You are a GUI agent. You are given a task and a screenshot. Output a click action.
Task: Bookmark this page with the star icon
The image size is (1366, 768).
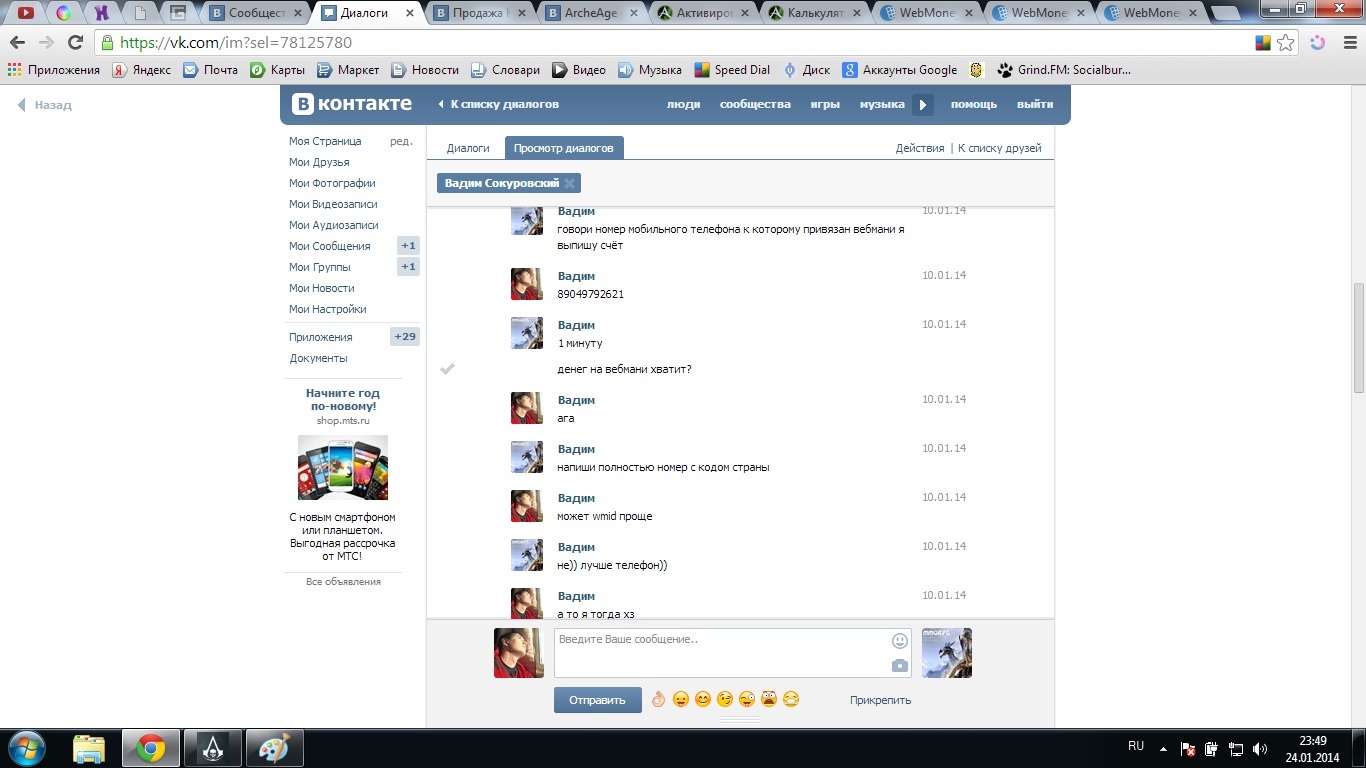coord(1286,43)
